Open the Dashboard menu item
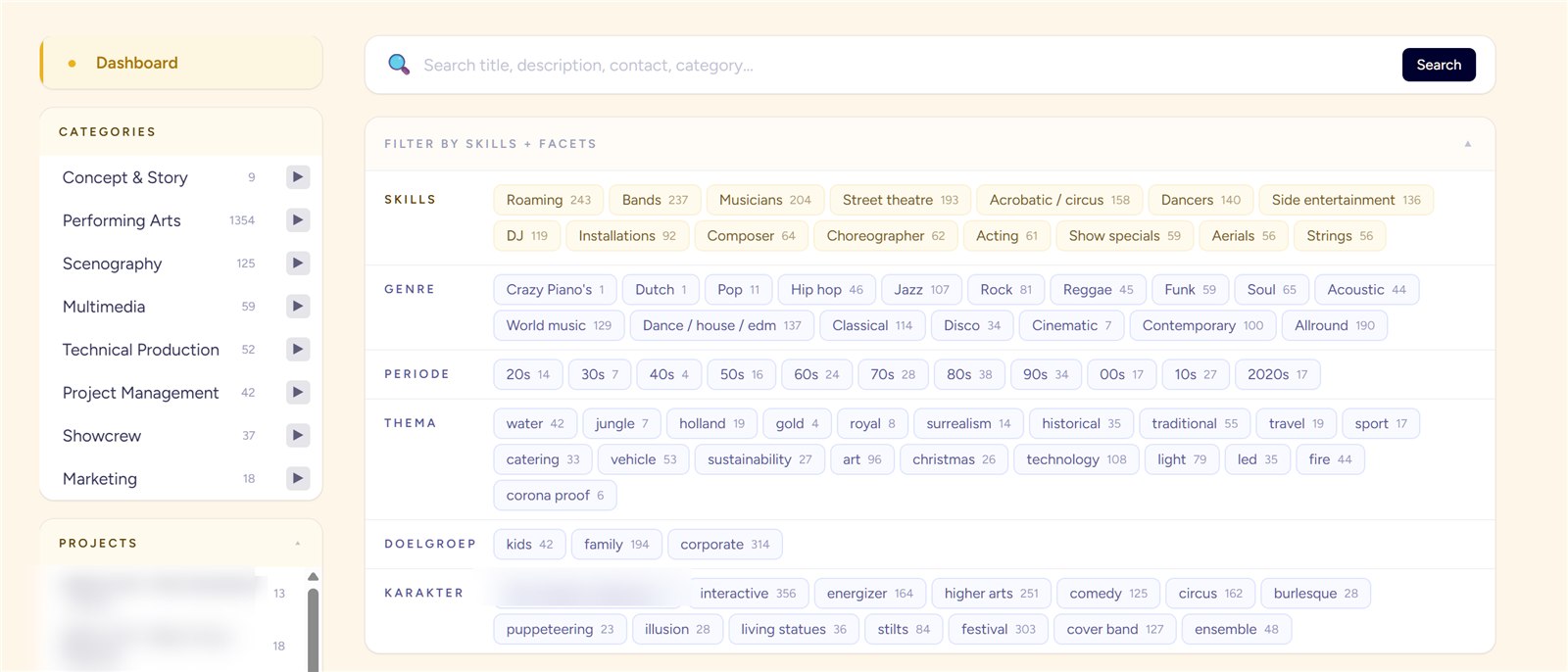 click(x=181, y=63)
